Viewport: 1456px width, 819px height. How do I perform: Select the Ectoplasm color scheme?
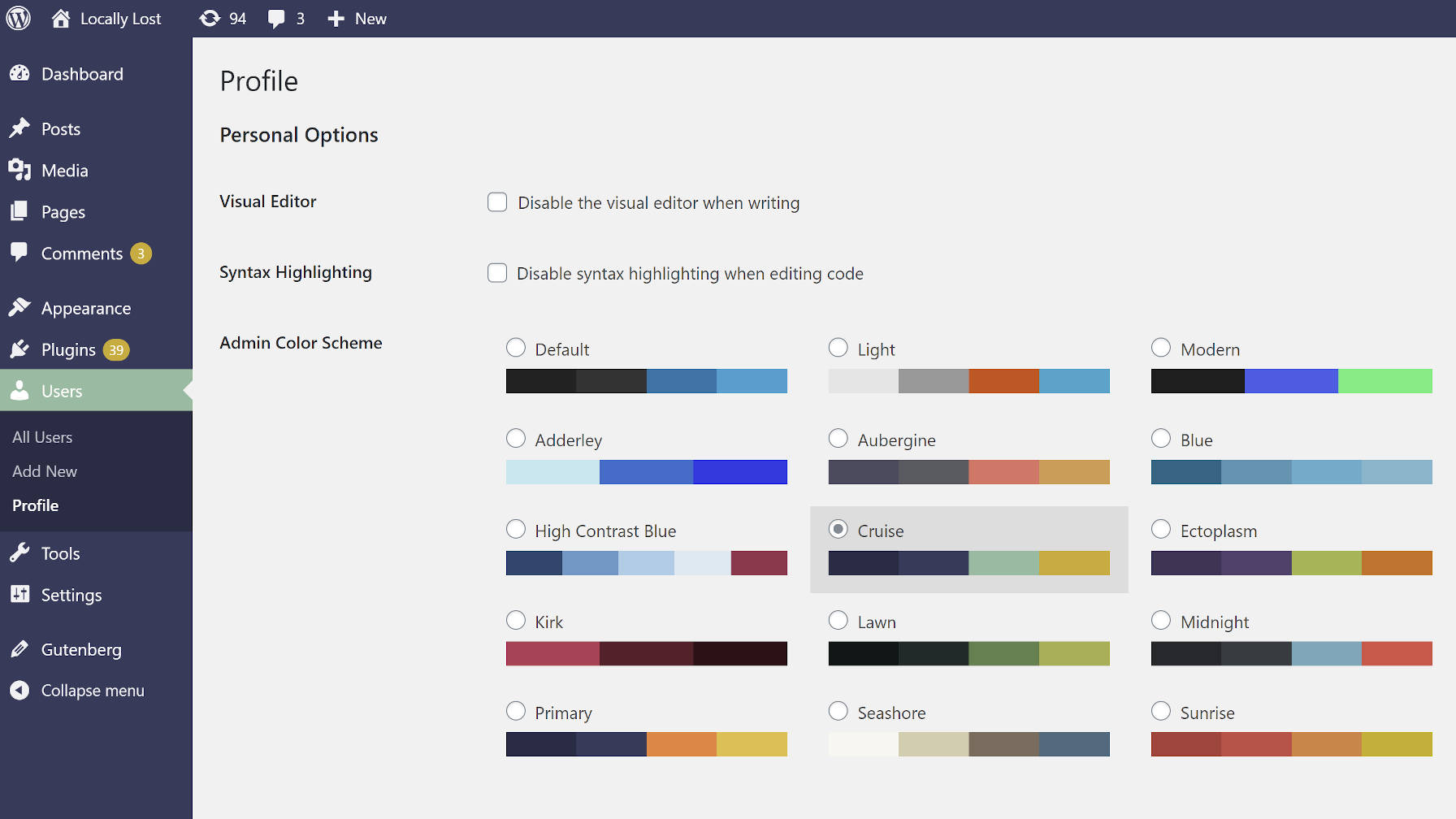click(1160, 529)
